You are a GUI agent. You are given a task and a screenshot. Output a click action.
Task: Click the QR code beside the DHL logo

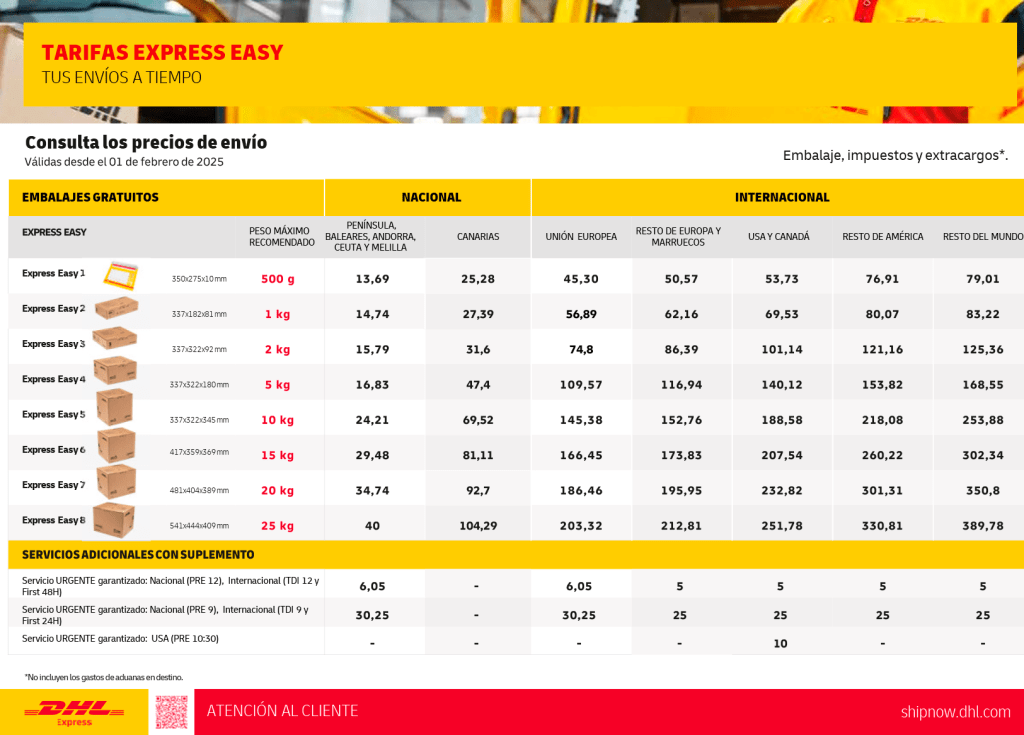[x=172, y=712]
